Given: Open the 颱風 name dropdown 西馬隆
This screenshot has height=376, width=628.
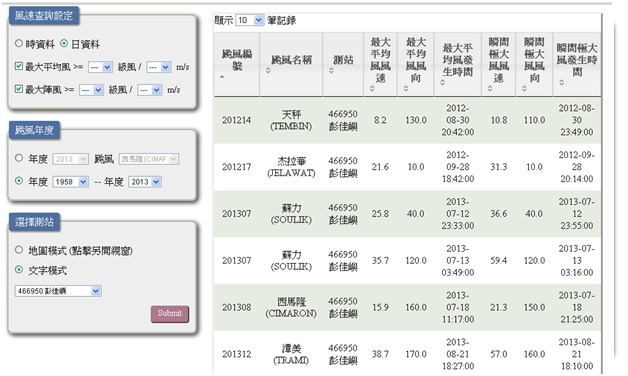Looking at the screenshot, I should 149,159.
